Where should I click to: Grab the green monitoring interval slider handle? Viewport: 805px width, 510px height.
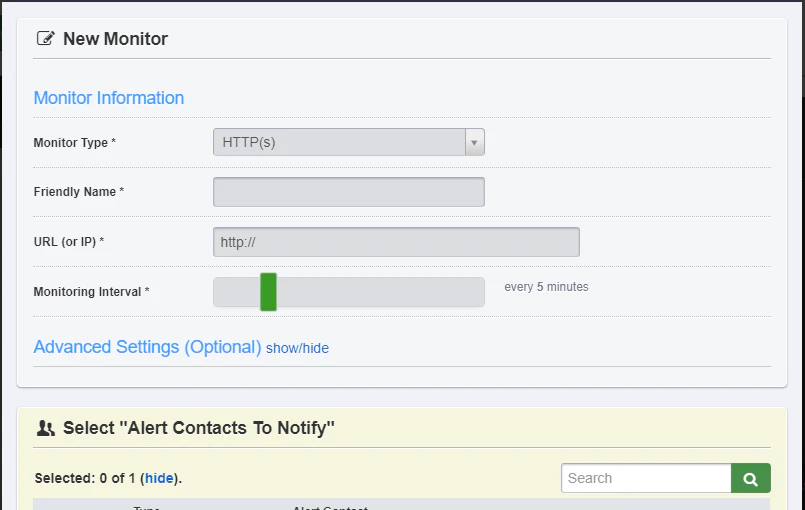tap(269, 292)
